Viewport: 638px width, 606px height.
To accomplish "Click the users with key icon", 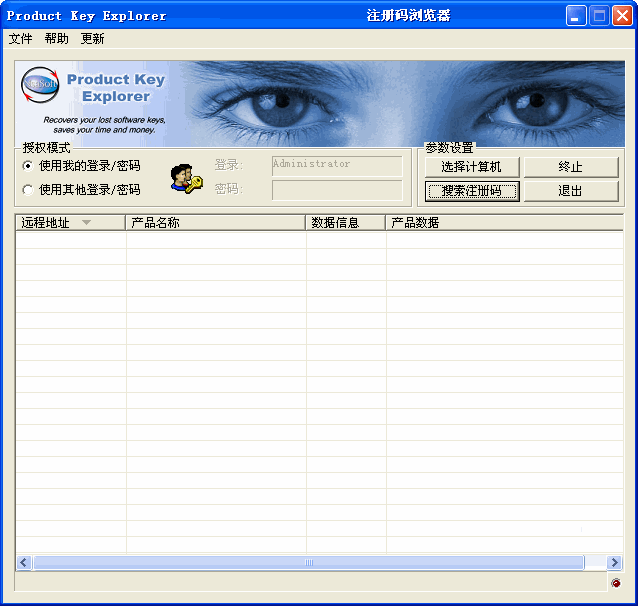I will (186, 179).
